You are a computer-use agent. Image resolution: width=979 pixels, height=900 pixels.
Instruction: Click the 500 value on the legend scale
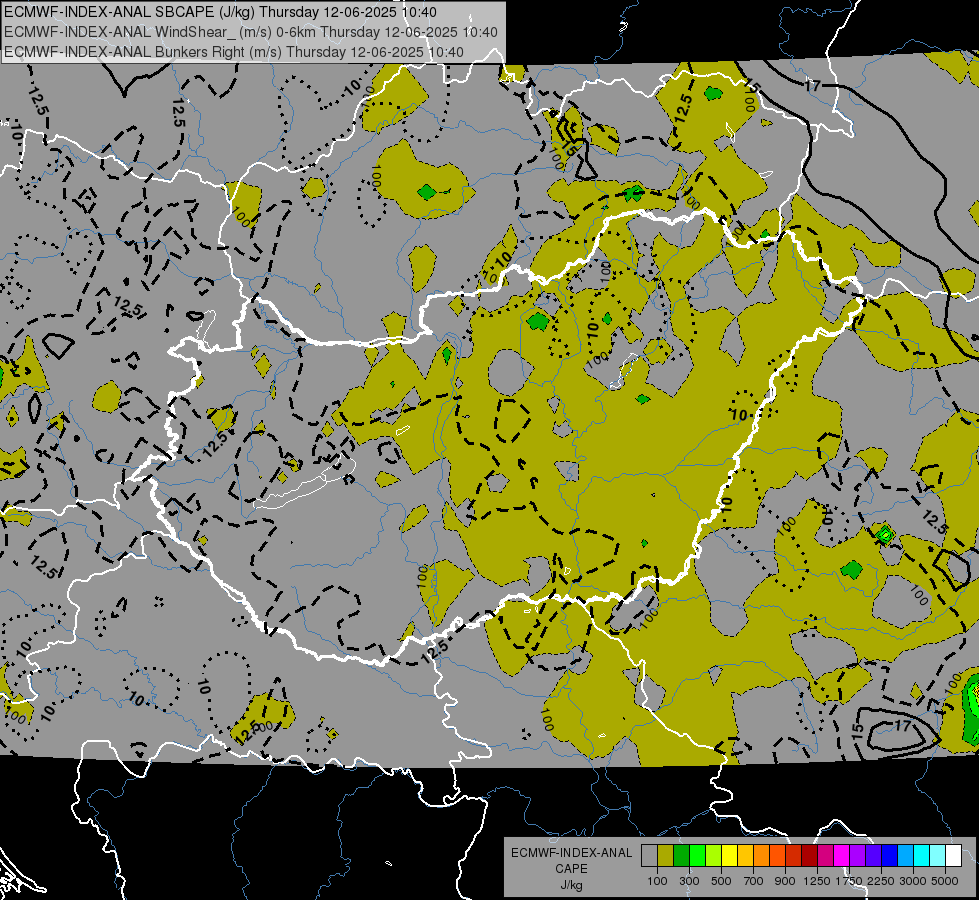click(x=721, y=881)
